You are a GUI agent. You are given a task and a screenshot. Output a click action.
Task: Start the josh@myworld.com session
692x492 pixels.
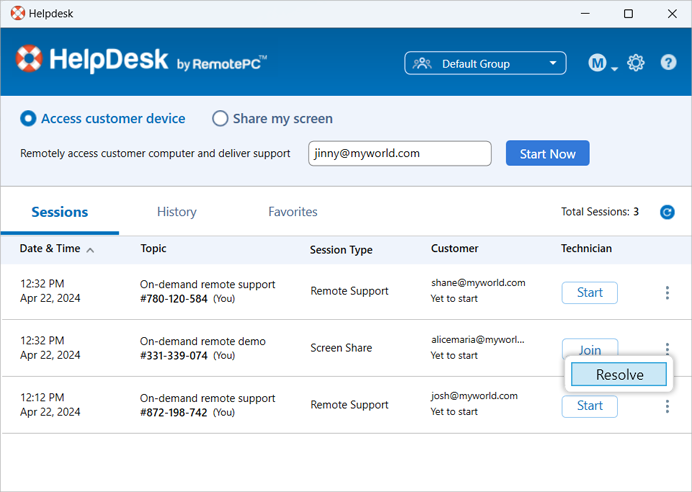coord(589,406)
